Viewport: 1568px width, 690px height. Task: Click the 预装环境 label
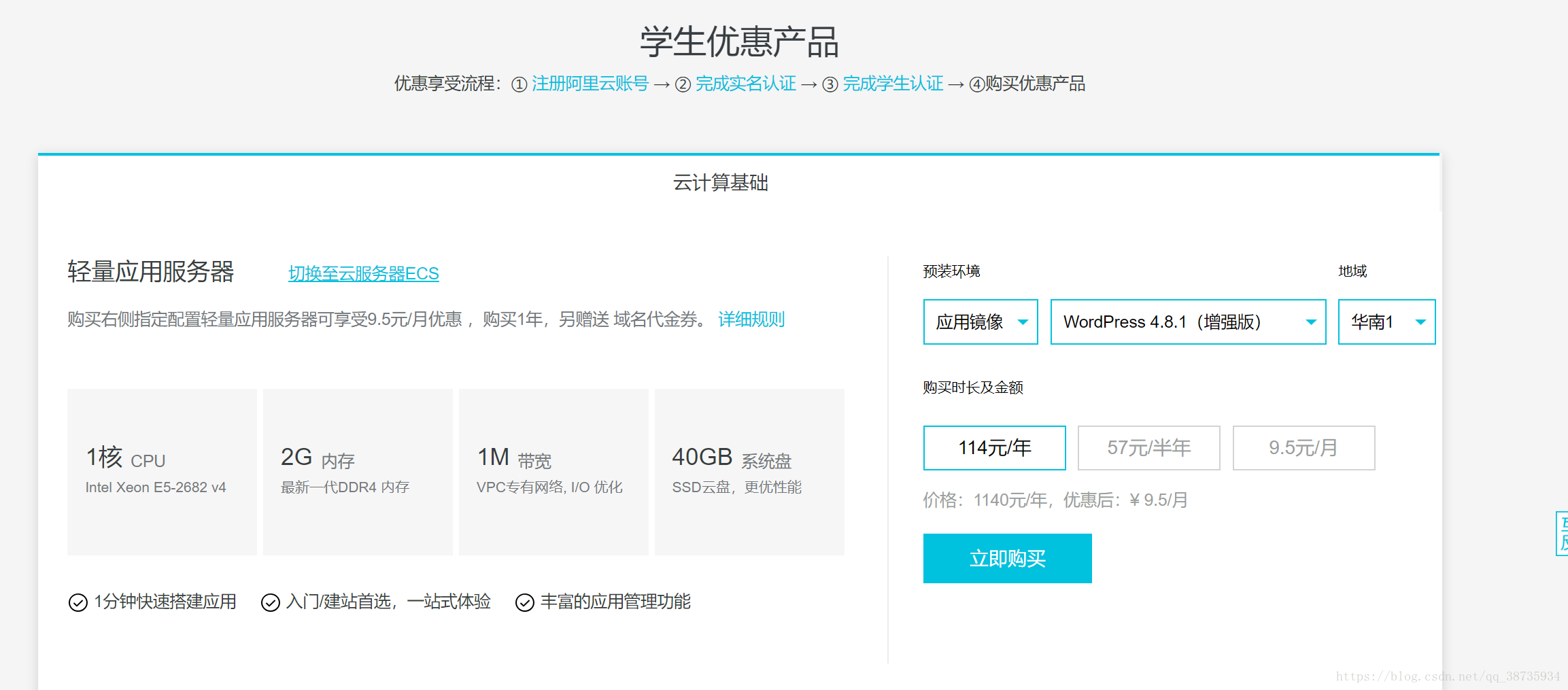pyautogui.click(x=951, y=271)
